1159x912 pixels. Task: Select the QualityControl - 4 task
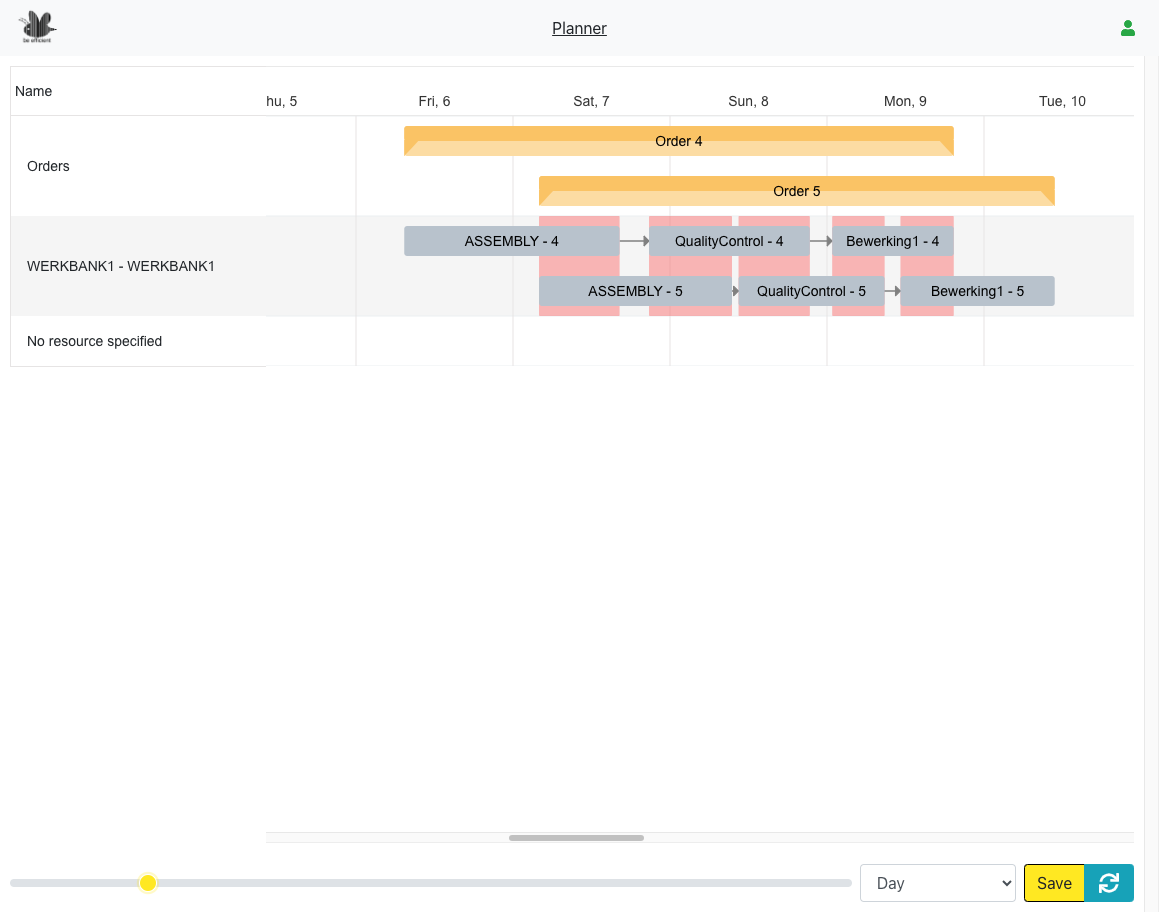[x=728, y=241]
